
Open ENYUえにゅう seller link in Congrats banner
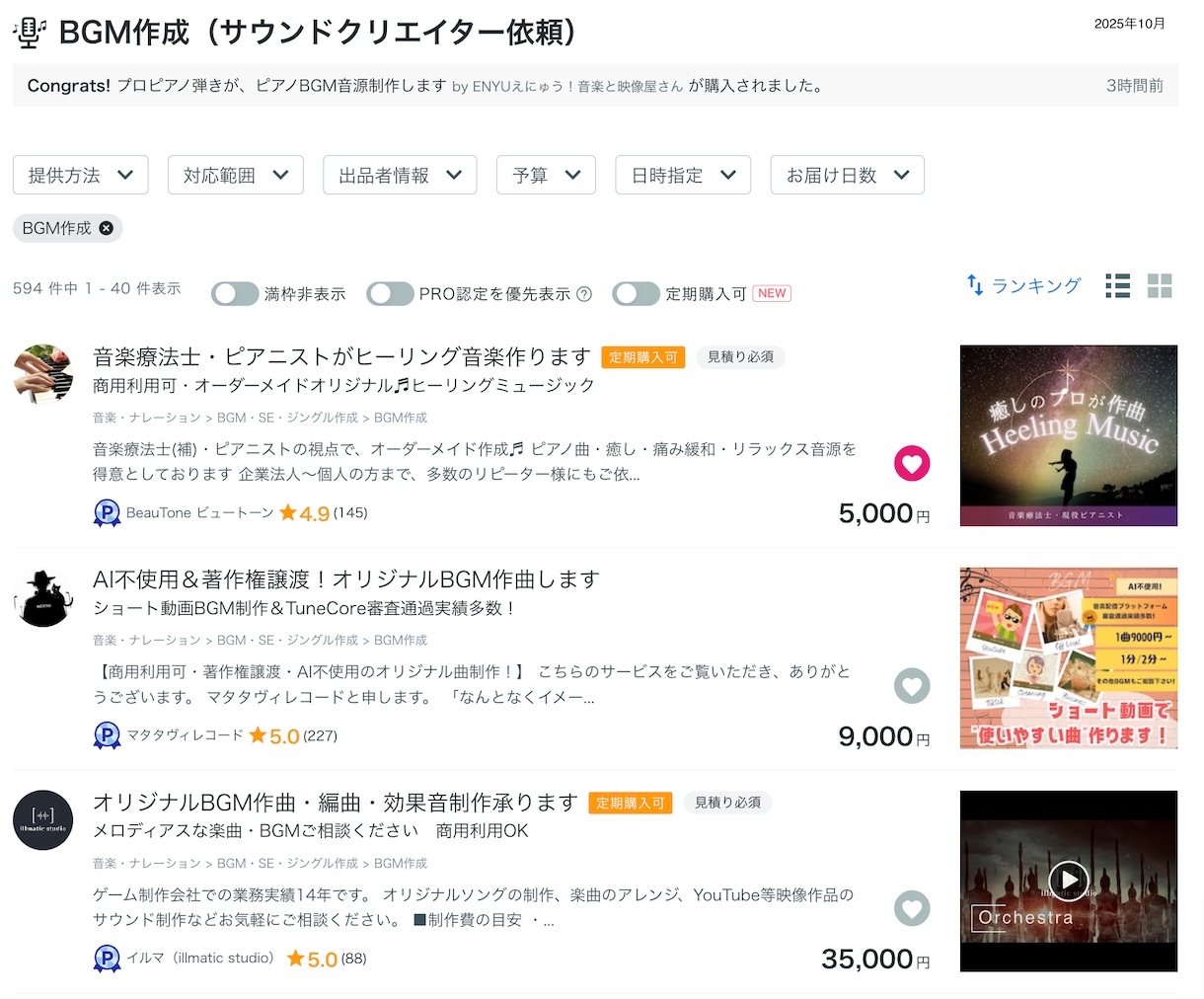pos(577,86)
